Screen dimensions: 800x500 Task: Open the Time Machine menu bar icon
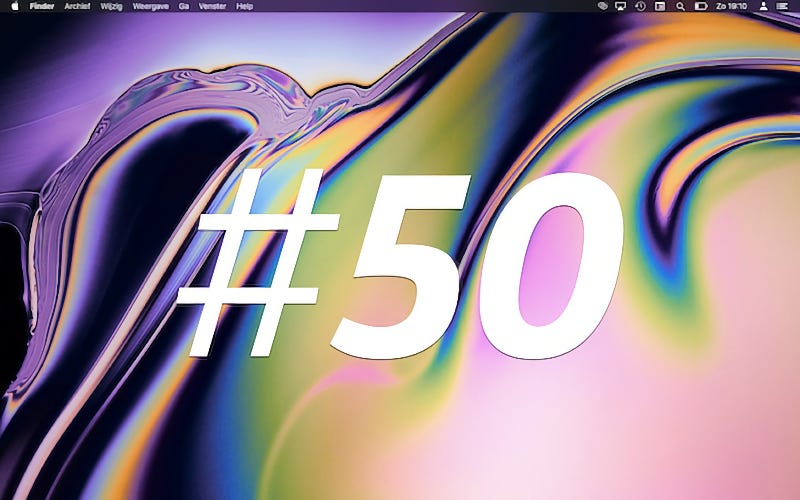coord(640,6)
